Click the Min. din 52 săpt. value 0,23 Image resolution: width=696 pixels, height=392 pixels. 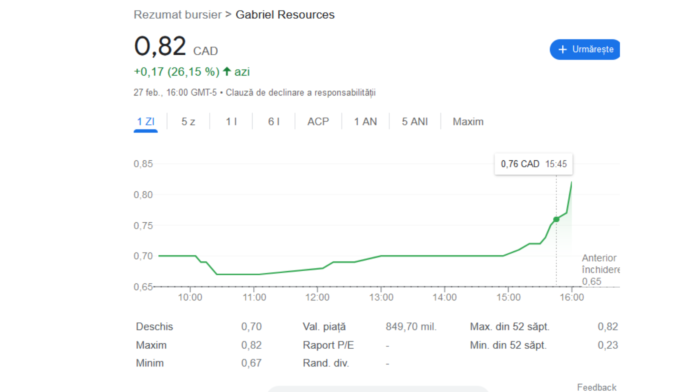tap(608, 345)
